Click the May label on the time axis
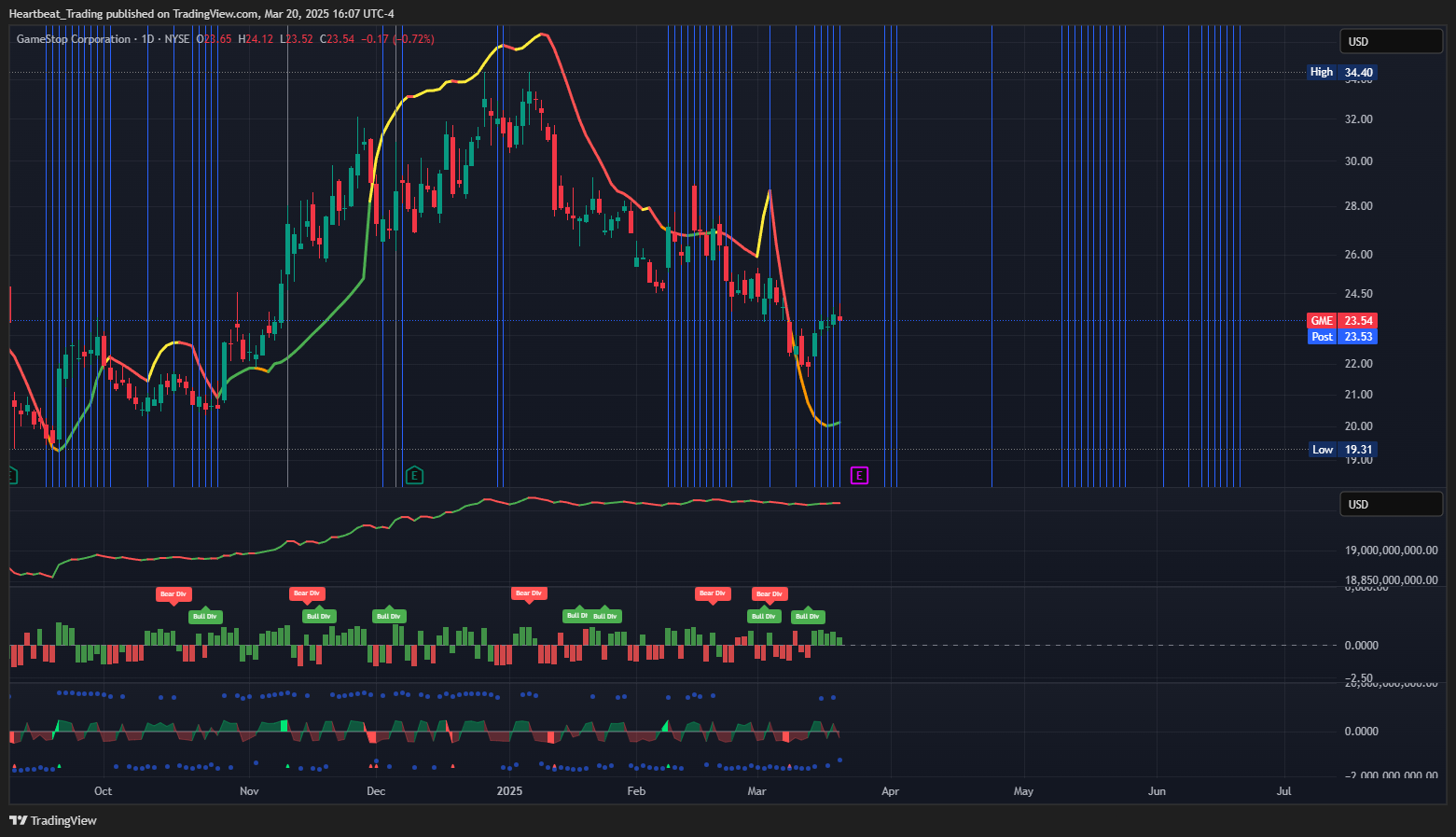 (1023, 791)
